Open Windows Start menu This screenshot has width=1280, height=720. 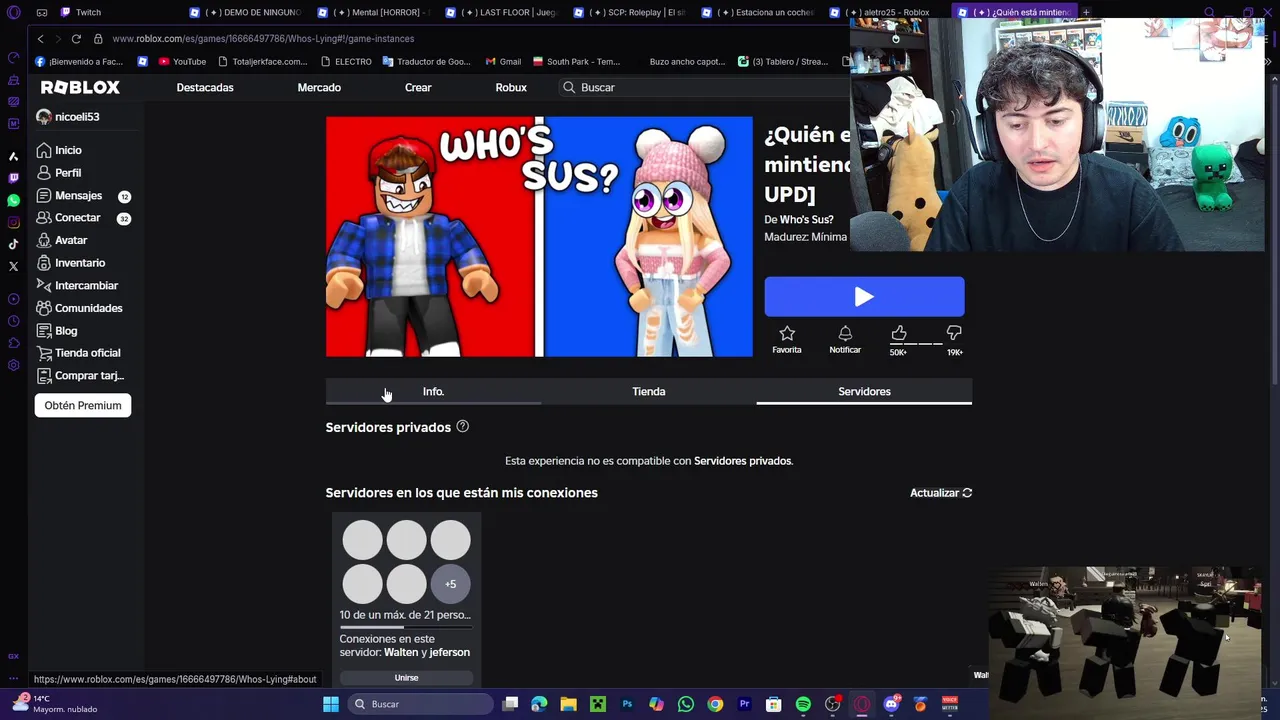click(331, 704)
